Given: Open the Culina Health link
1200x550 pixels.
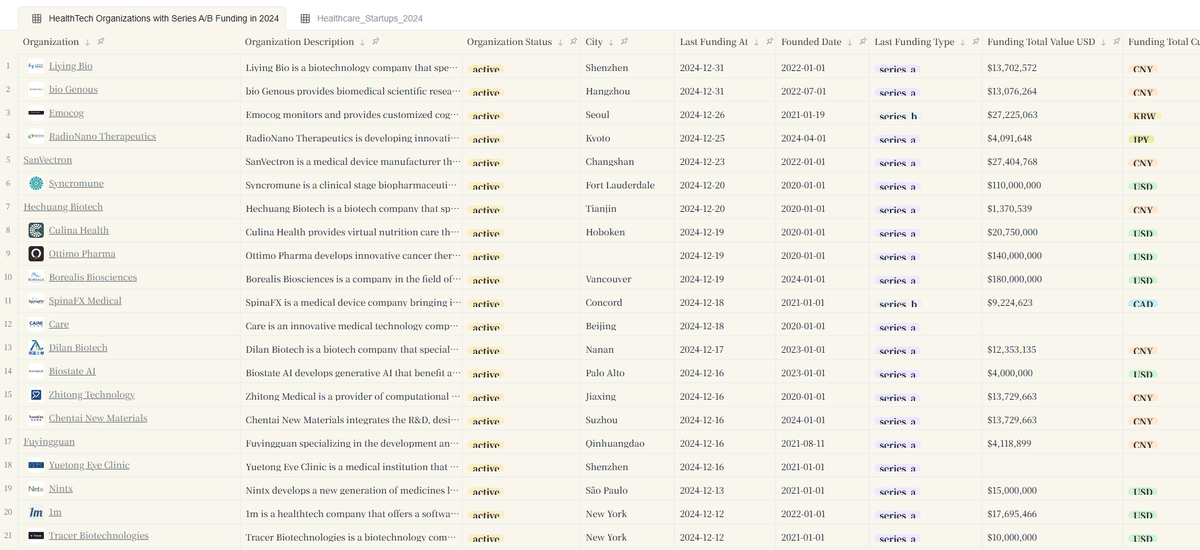Looking at the screenshot, I should pos(79,231).
